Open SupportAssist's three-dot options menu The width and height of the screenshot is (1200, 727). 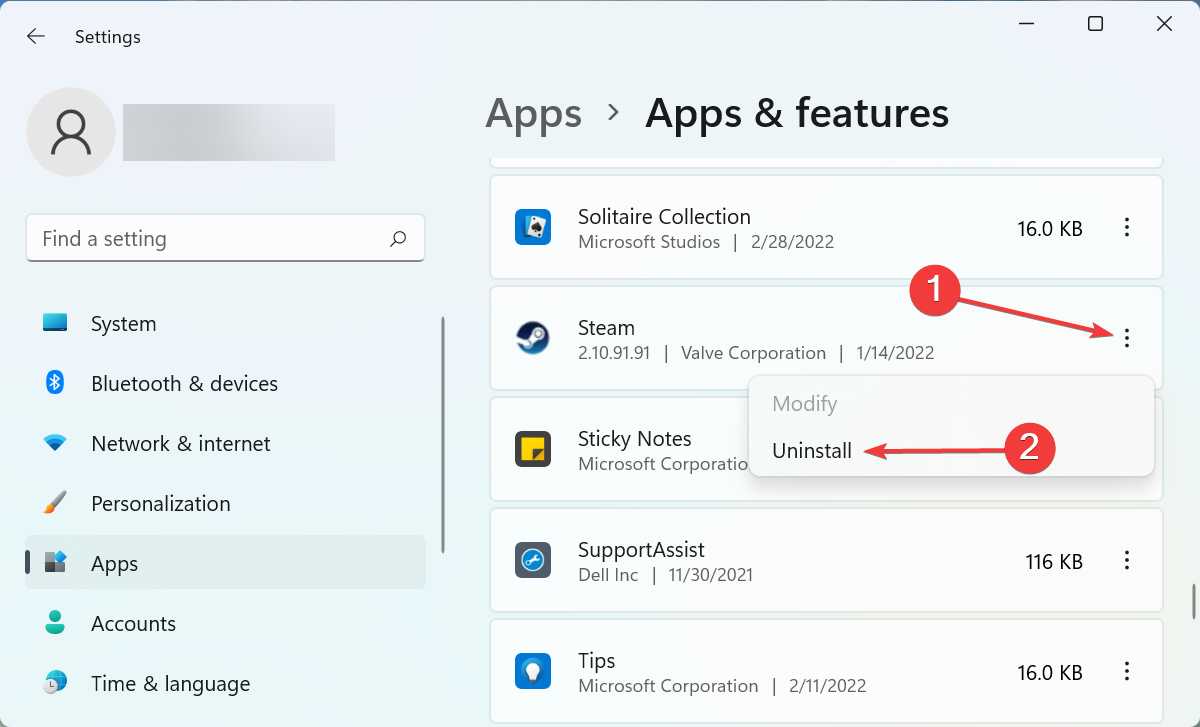pos(1127,560)
